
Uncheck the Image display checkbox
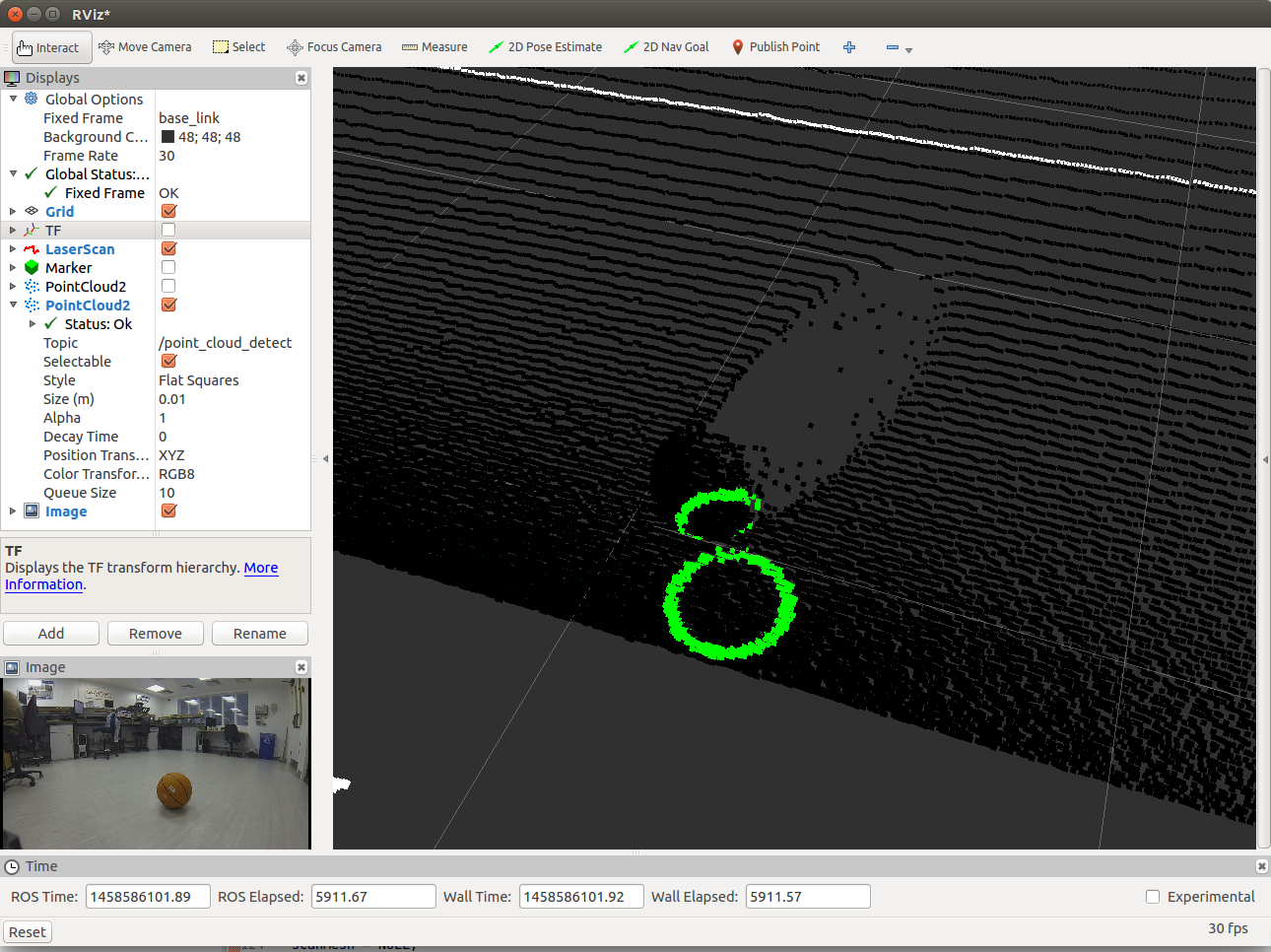point(168,510)
